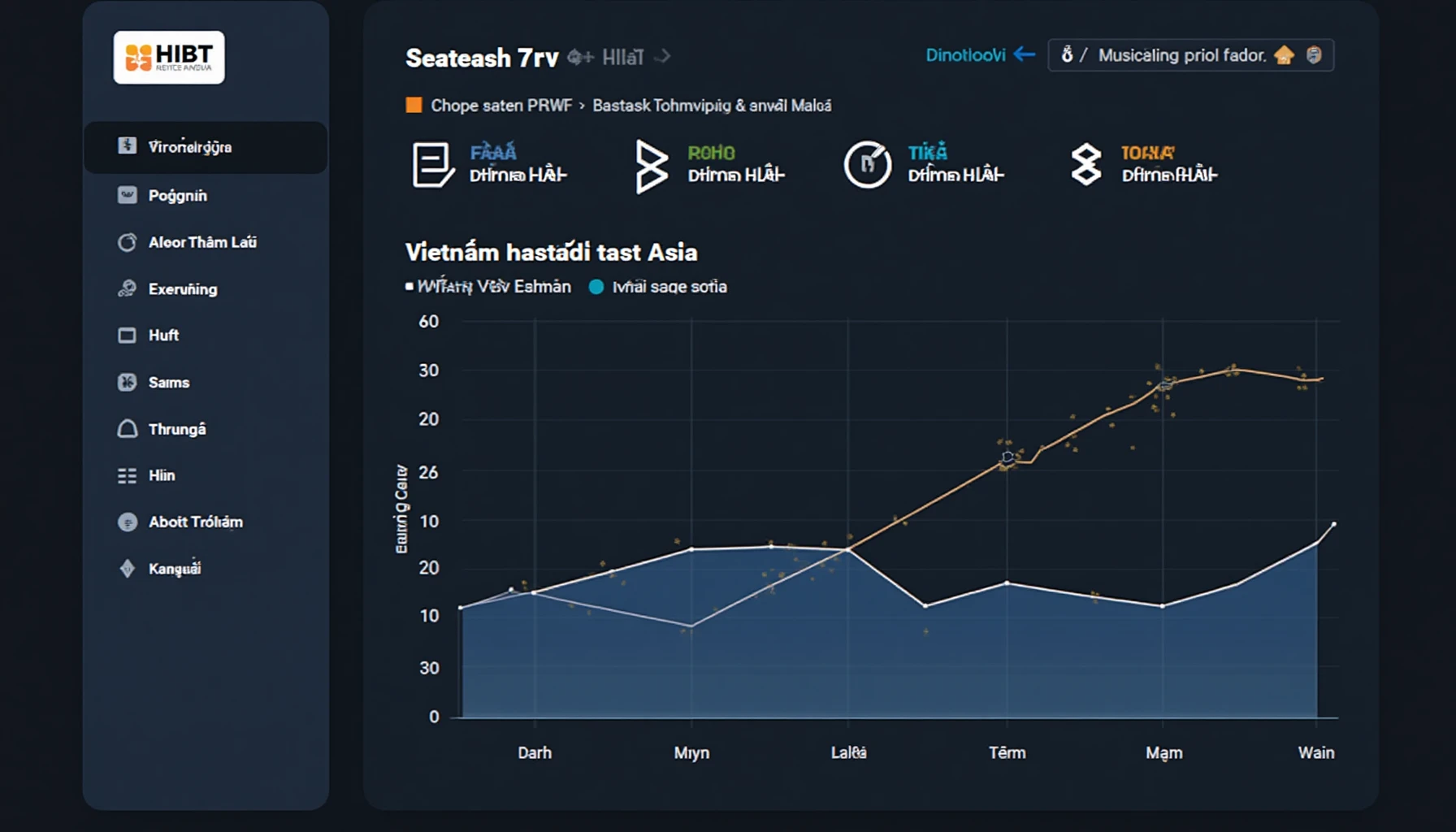Click the FÄAÄ document card icon

[x=432, y=165]
